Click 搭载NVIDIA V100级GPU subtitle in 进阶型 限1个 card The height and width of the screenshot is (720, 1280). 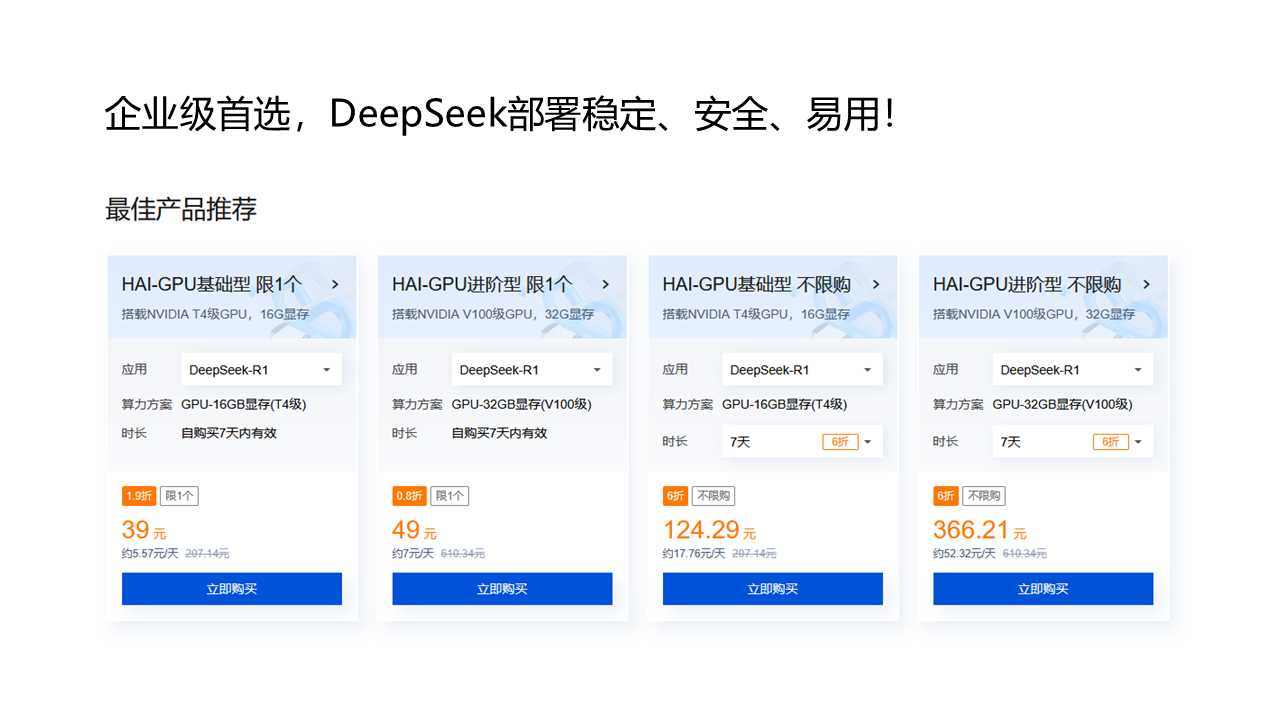[x=493, y=314]
